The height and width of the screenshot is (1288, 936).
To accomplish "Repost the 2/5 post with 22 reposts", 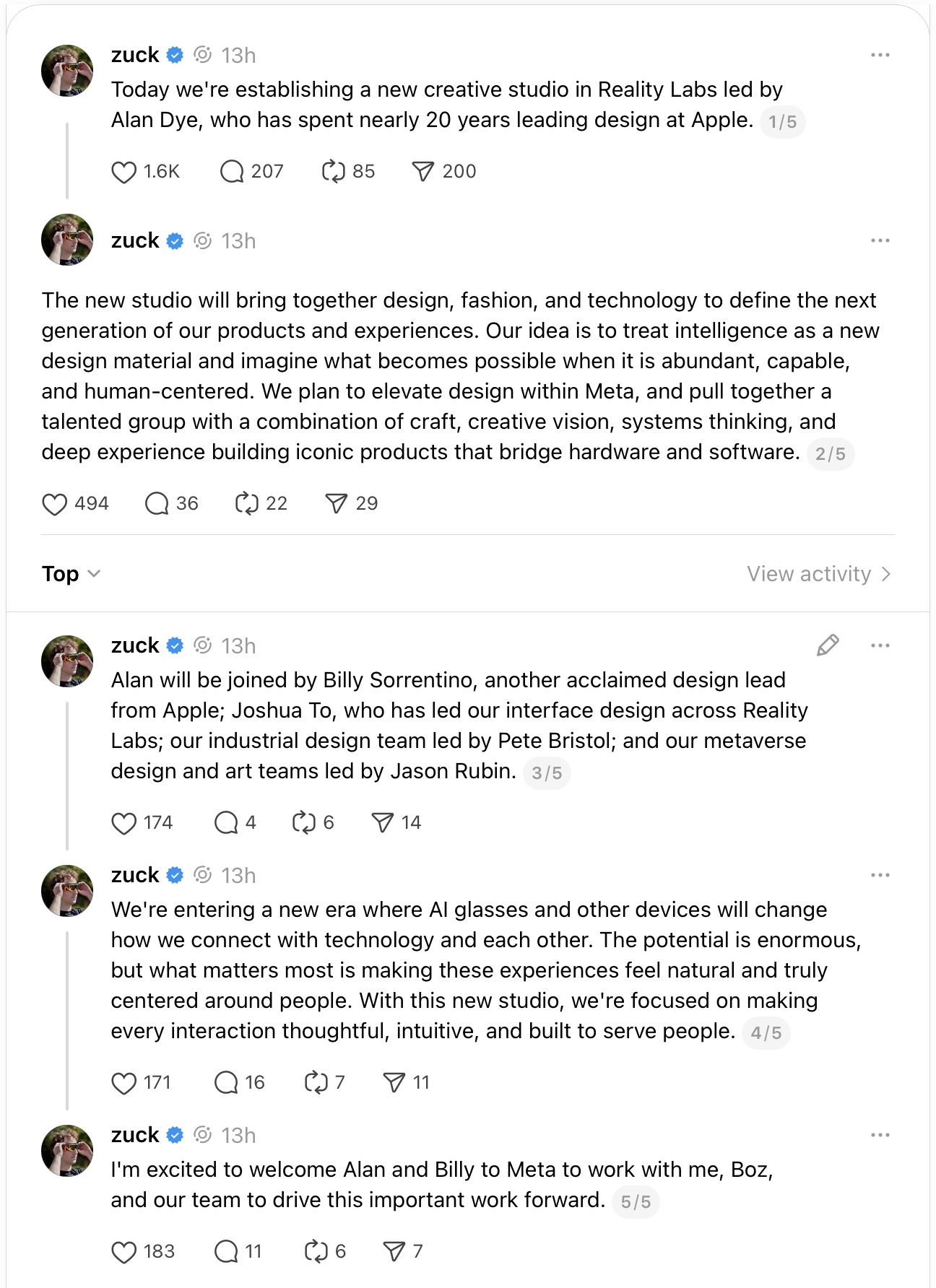I will pyautogui.click(x=246, y=504).
